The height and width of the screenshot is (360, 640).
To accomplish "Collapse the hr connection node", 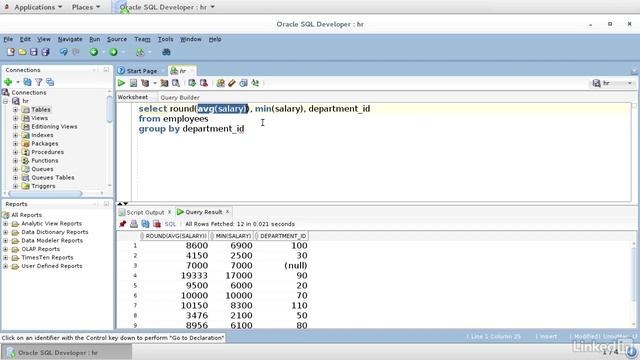I will tap(6, 101).
